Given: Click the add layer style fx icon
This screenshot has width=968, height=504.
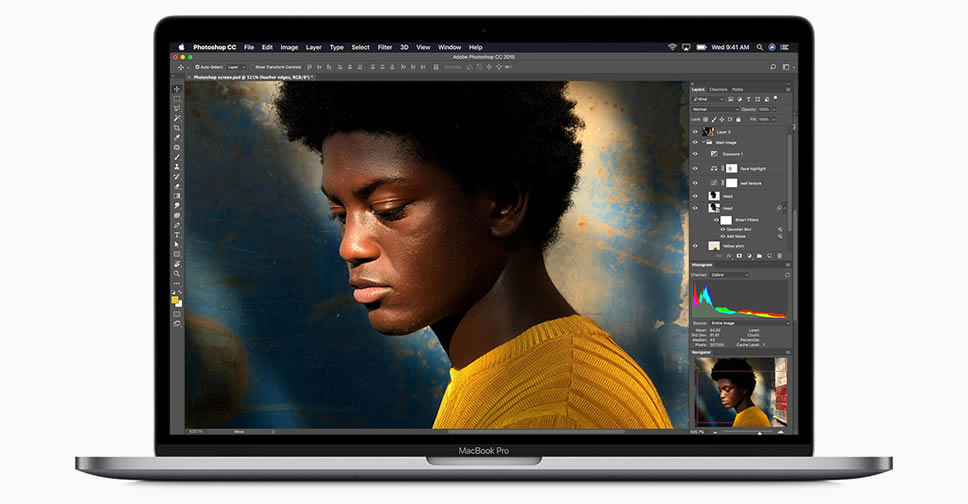Looking at the screenshot, I should [x=727, y=256].
